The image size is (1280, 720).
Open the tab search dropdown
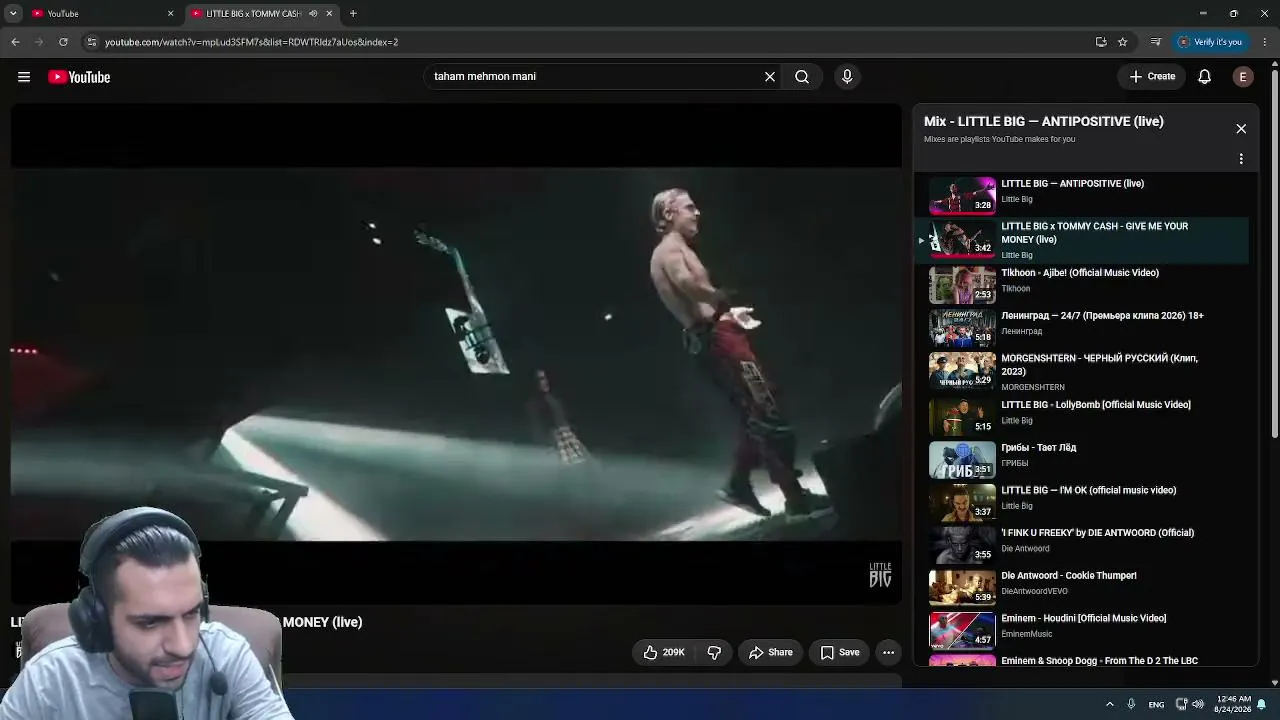tap(13, 14)
